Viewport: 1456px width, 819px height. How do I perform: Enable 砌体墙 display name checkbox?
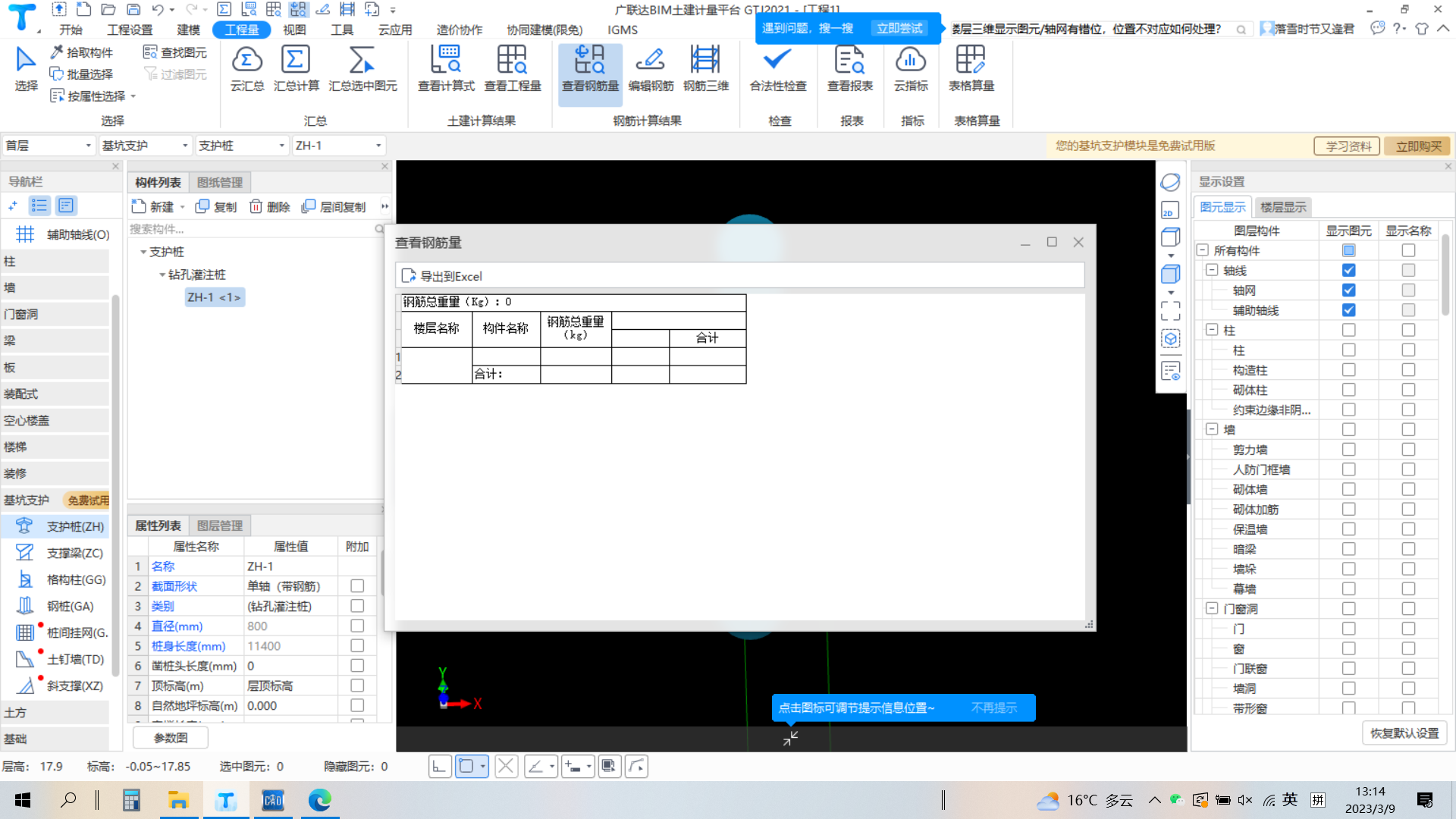[1408, 489]
